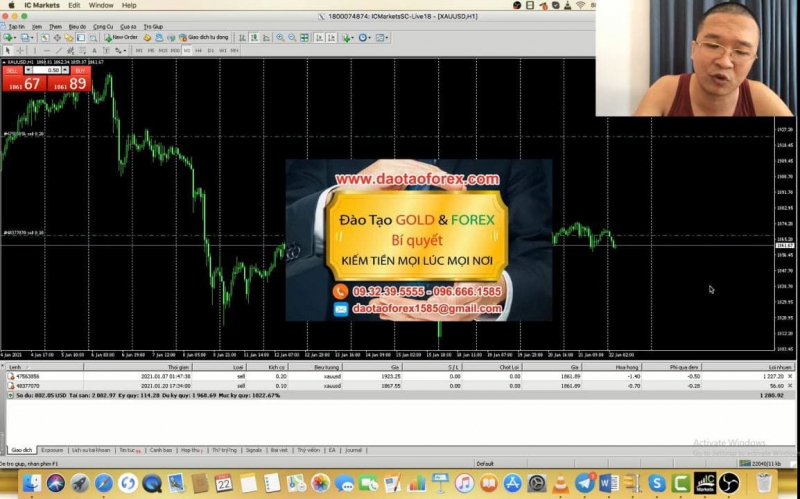The image size is (800, 499).
Task: Open the Strategy Tester icon
Action: pos(93,38)
